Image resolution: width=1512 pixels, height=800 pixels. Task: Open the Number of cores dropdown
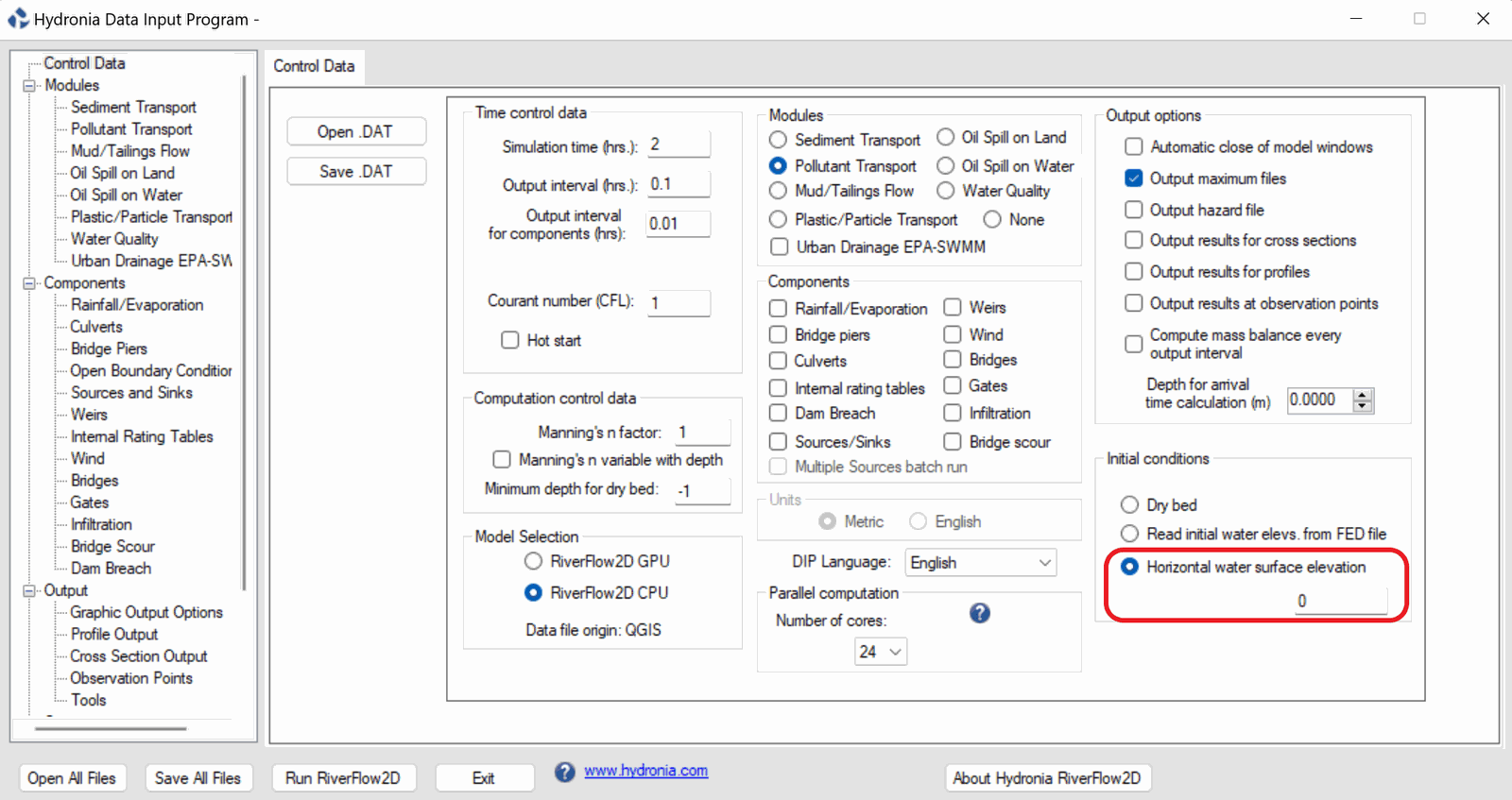(881, 652)
